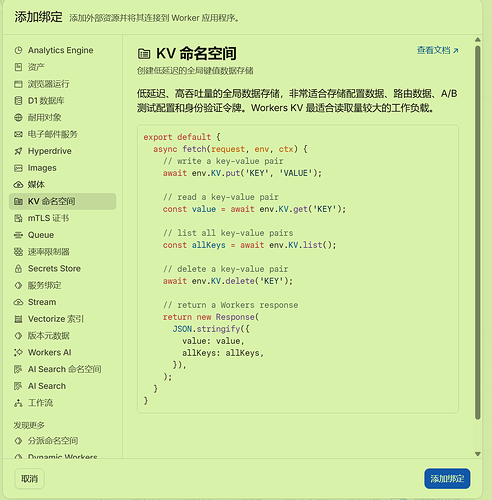The image size is (492, 500).
Task: Select the KV 命名空间 sidebar entry
Action: 63,201
